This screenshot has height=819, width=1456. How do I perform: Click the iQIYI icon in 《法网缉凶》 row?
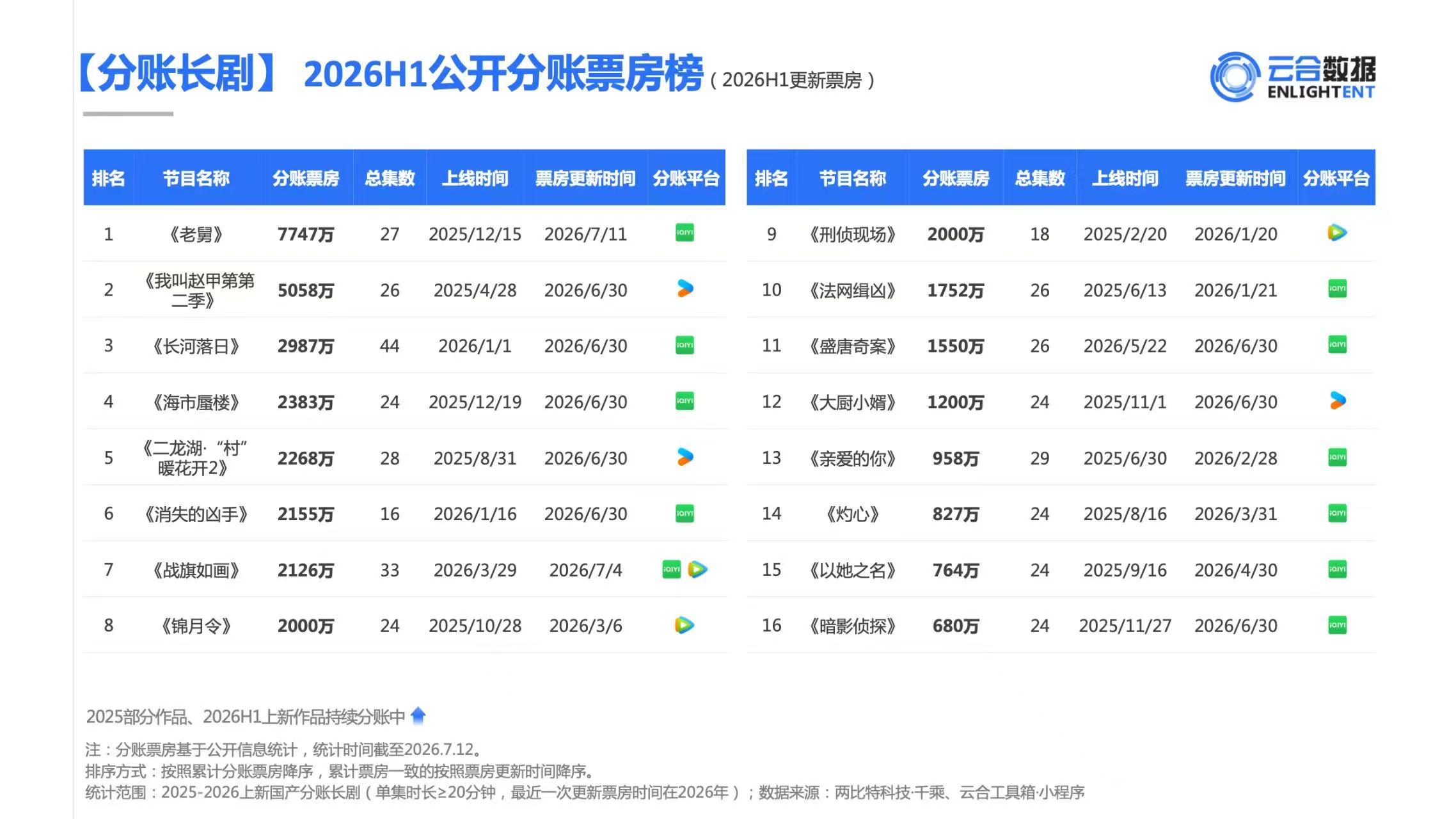[1337, 289]
